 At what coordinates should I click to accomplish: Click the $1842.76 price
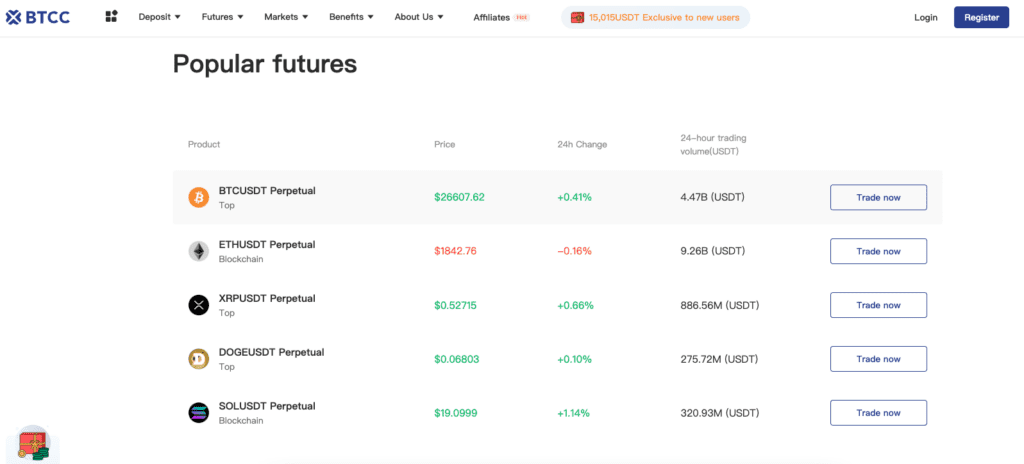[455, 251]
